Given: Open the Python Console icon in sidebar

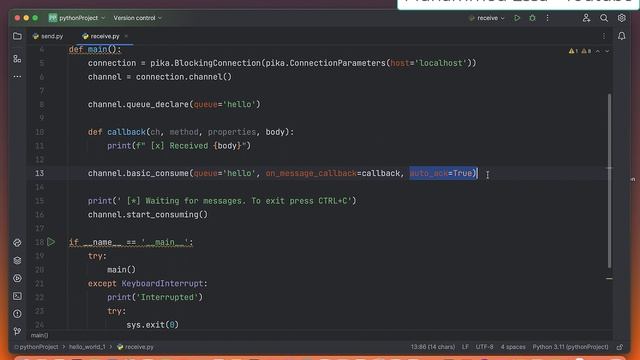Looking at the screenshot, I should [17, 242].
